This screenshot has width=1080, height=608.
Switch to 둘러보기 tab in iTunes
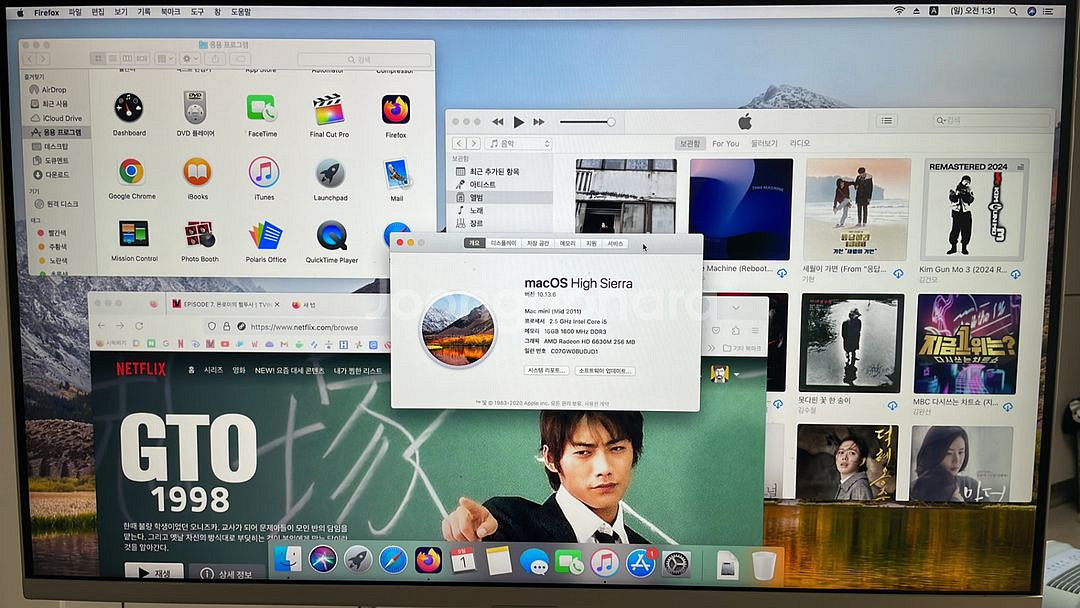[764, 143]
